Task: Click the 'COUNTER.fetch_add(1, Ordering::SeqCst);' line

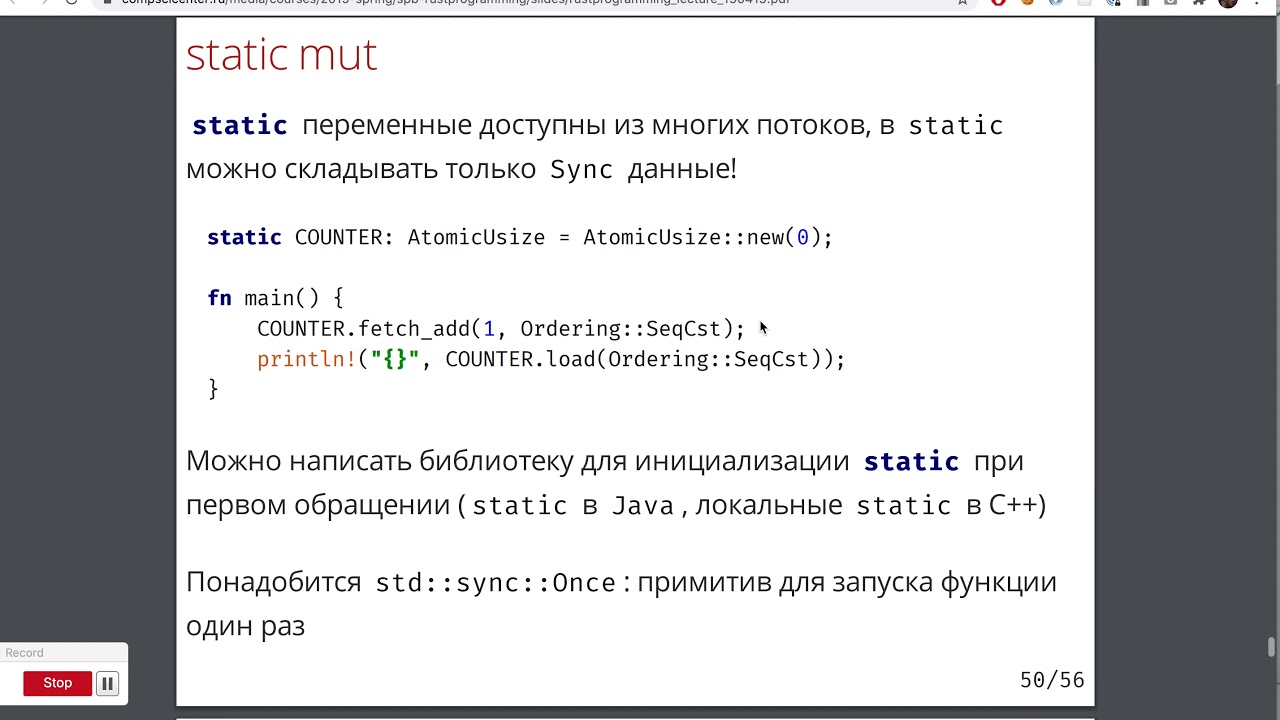Action: (x=500, y=329)
